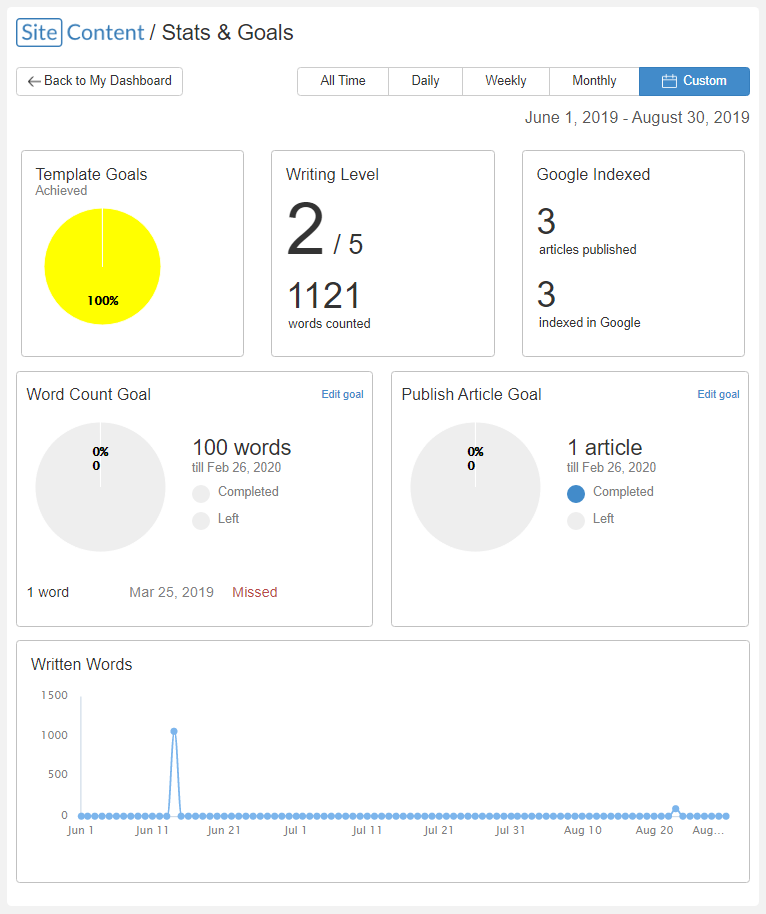Viewport: 766px width, 914px height.
Task: Click the Mar 25, 2019 date
Action: click(x=171, y=592)
